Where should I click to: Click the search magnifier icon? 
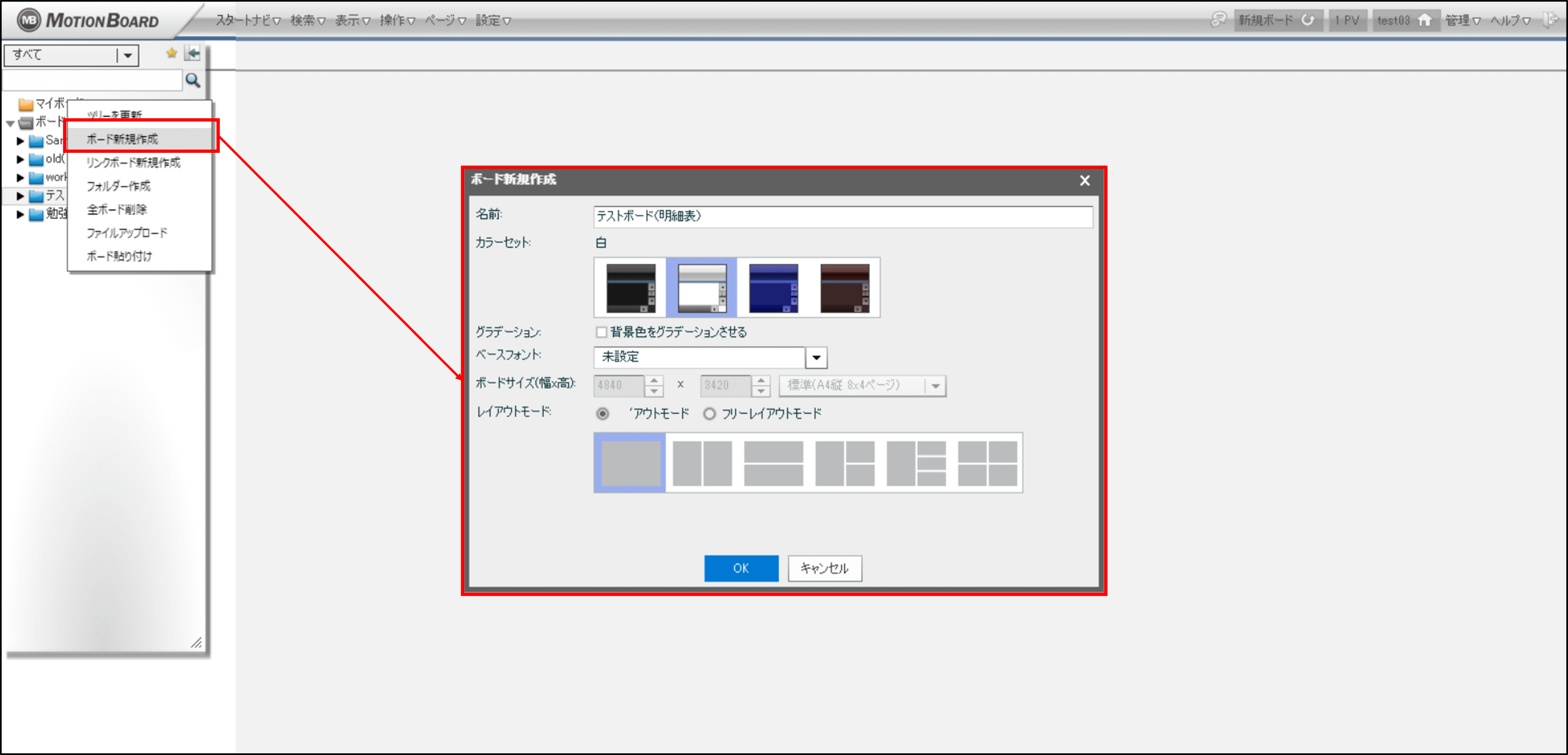click(x=192, y=80)
